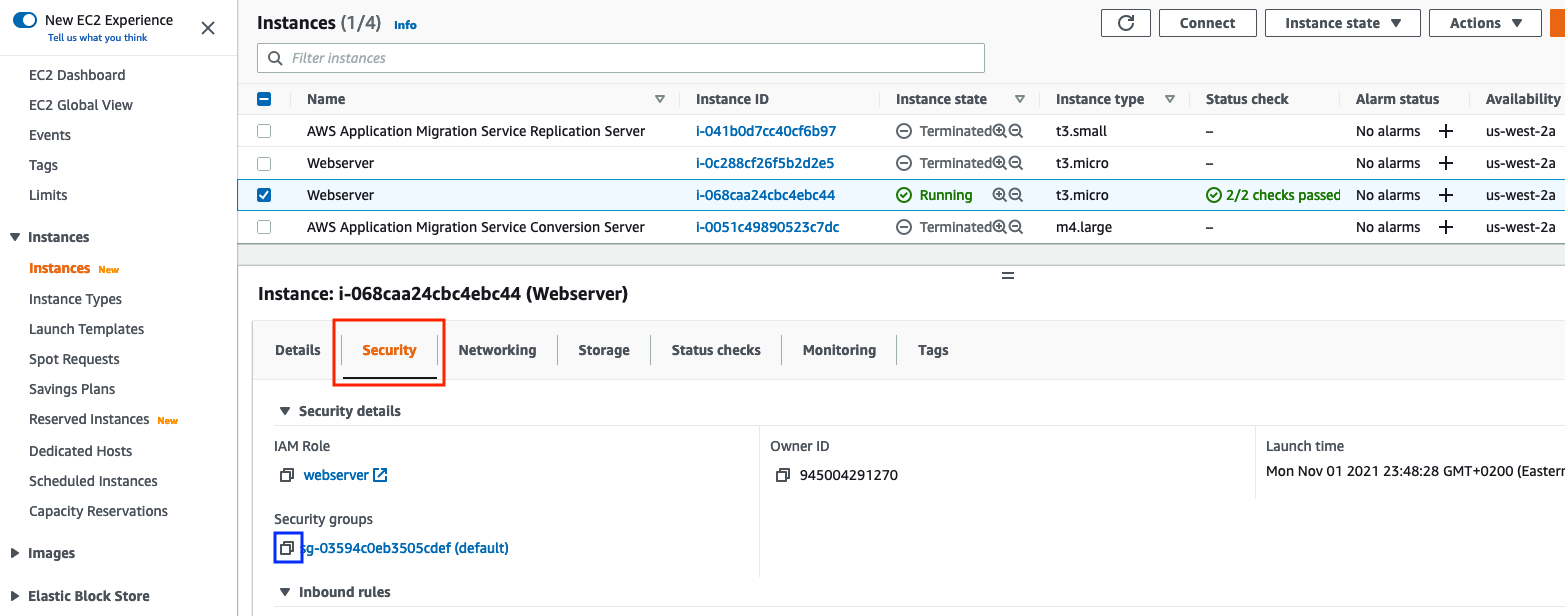Switch to the Networking tab
This screenshot has height=616, width=1565.
497,350
